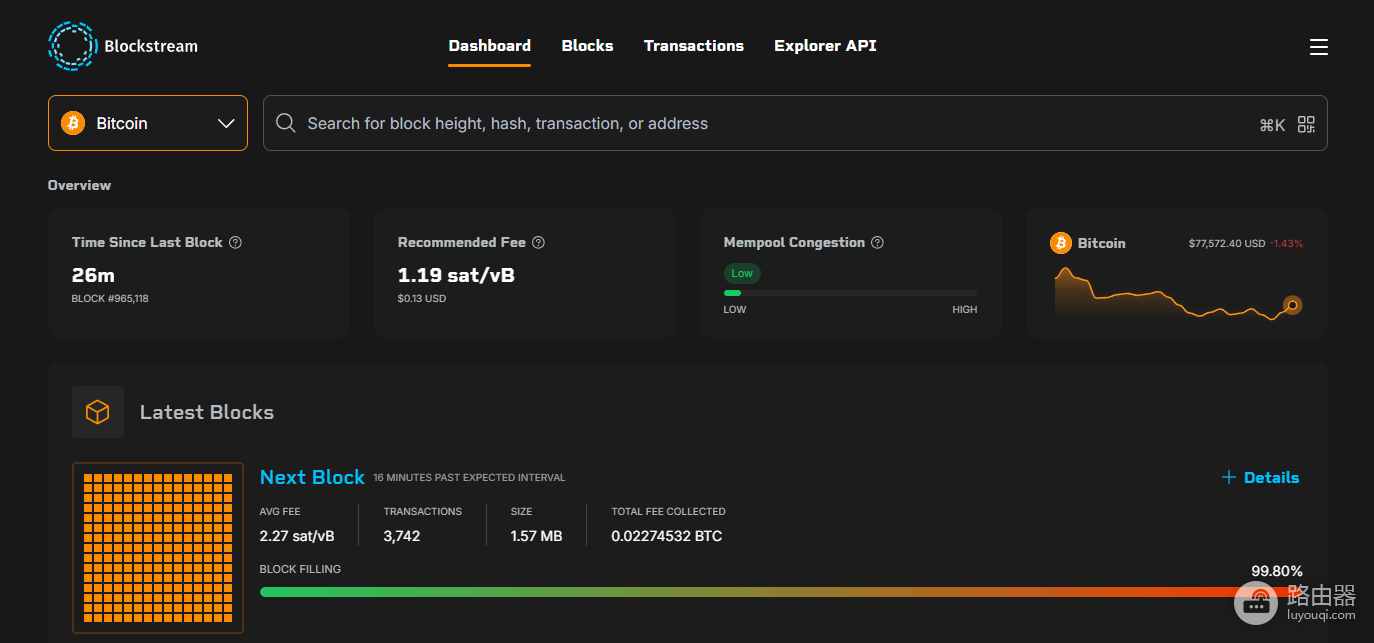This screenshot has width=1374, height=643.
Task: Click the BLOCK FILLING label
Action: [300, 569]
